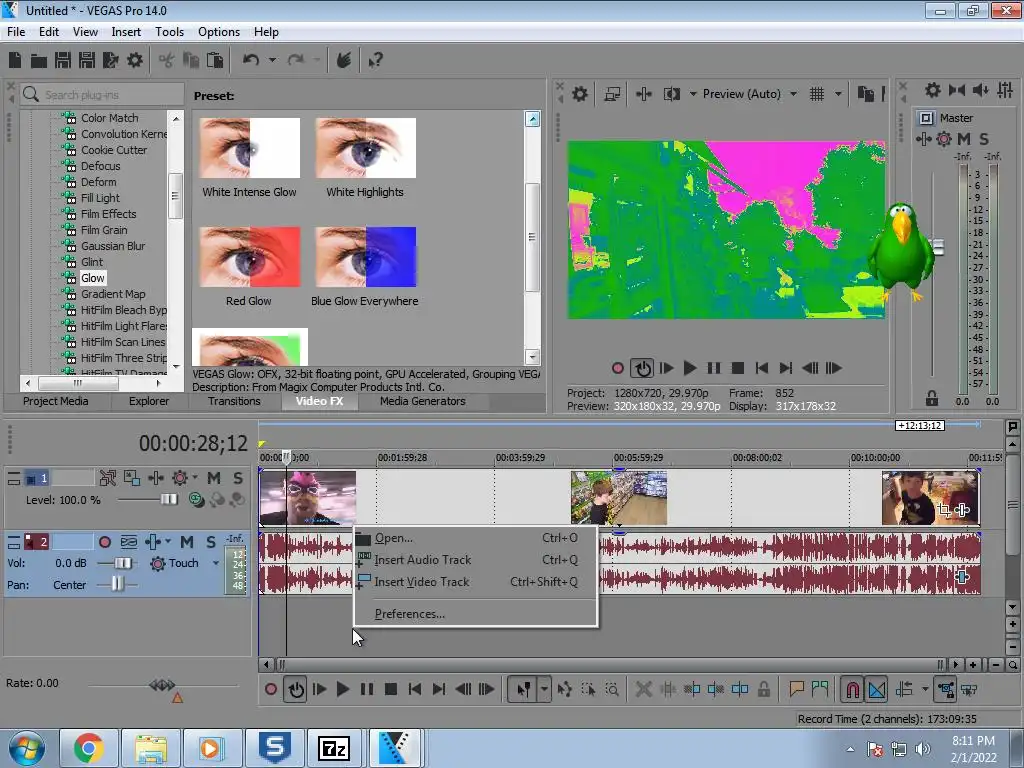Click the Search plug-ins field

pos(102,95)
